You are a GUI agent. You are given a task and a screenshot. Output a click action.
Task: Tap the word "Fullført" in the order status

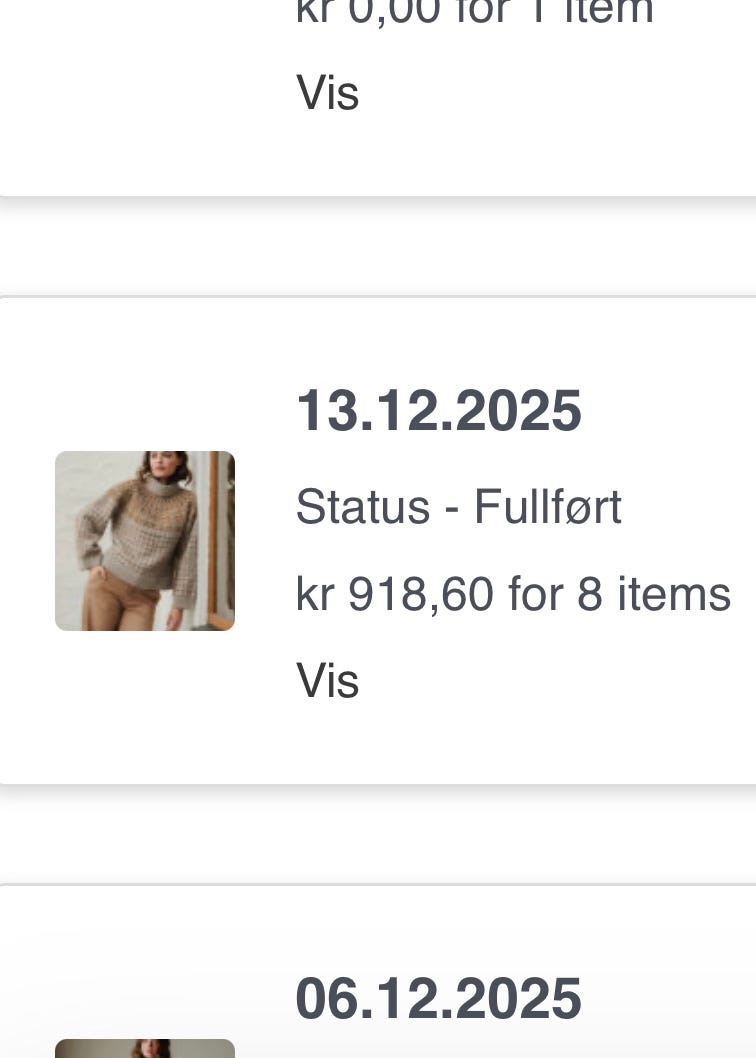[547, 507]
